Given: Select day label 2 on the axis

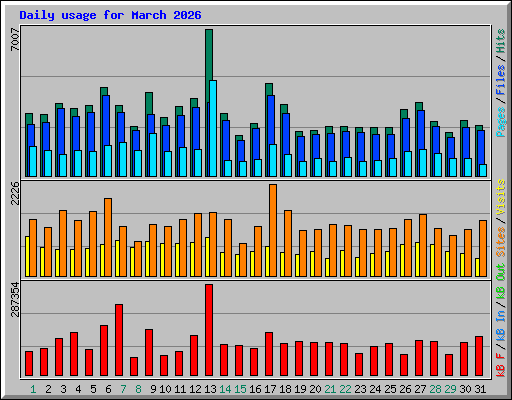Looking at the screenshot, I should pos(48,389).
